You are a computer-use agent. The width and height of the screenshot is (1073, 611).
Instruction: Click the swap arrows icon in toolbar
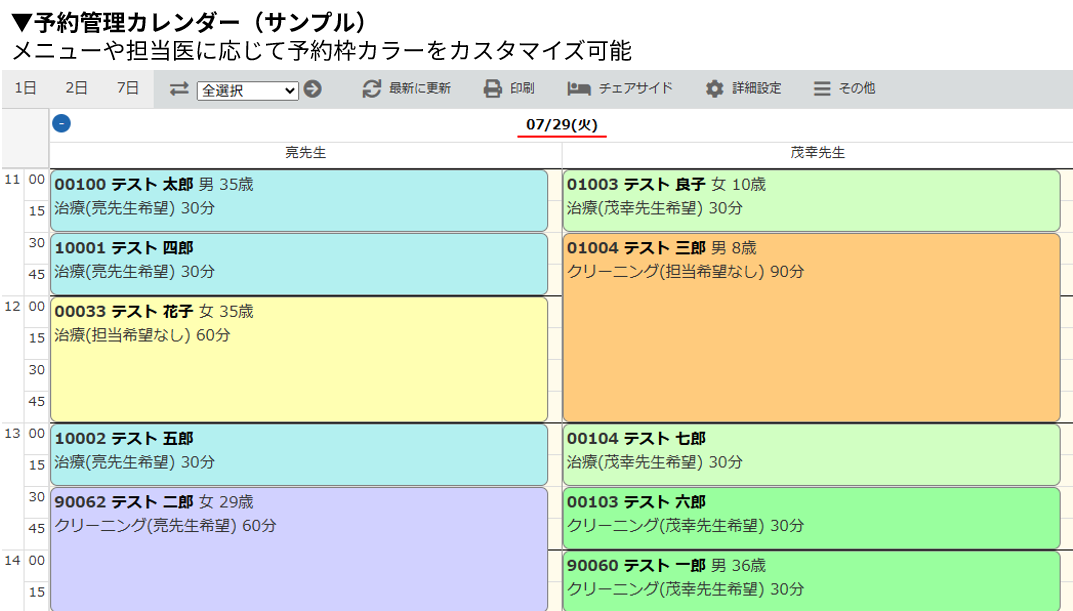tap(179, 89)
